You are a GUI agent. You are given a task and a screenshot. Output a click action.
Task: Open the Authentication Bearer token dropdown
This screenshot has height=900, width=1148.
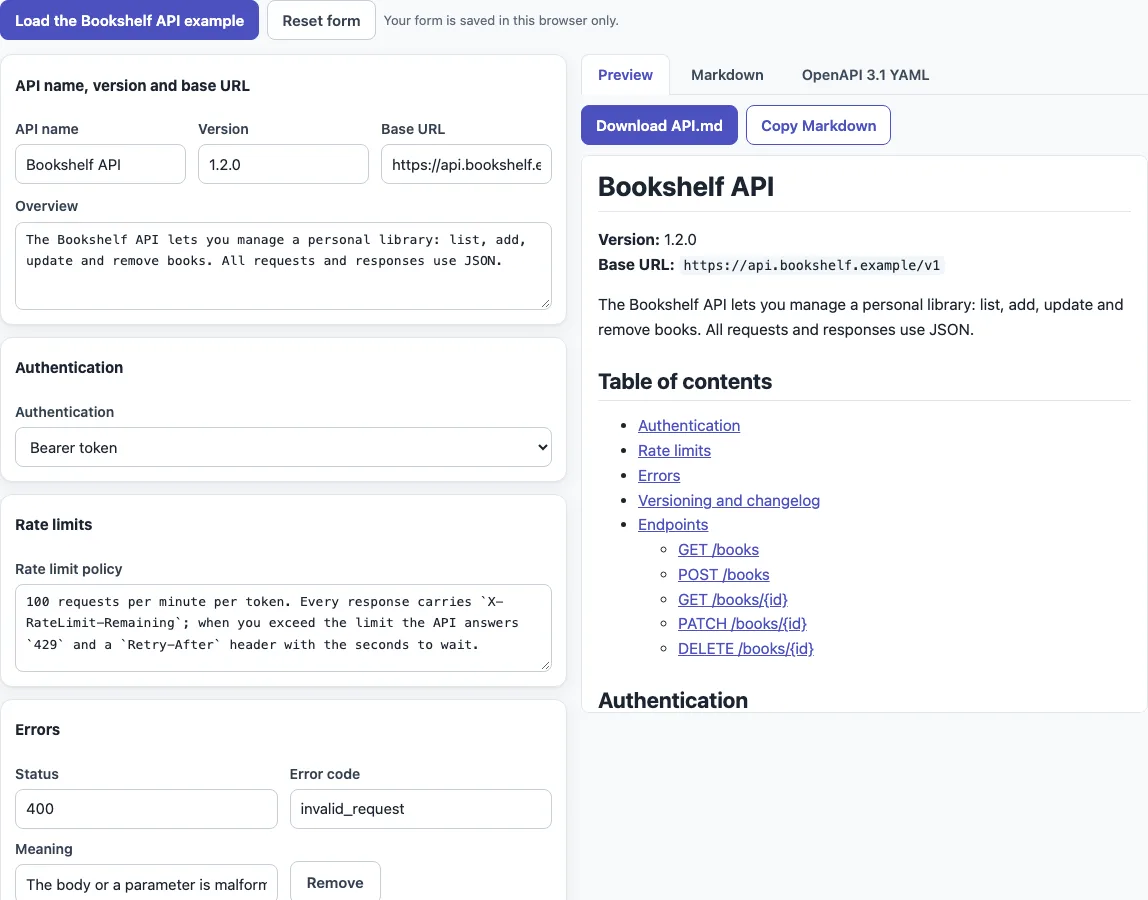click(283, 447)
